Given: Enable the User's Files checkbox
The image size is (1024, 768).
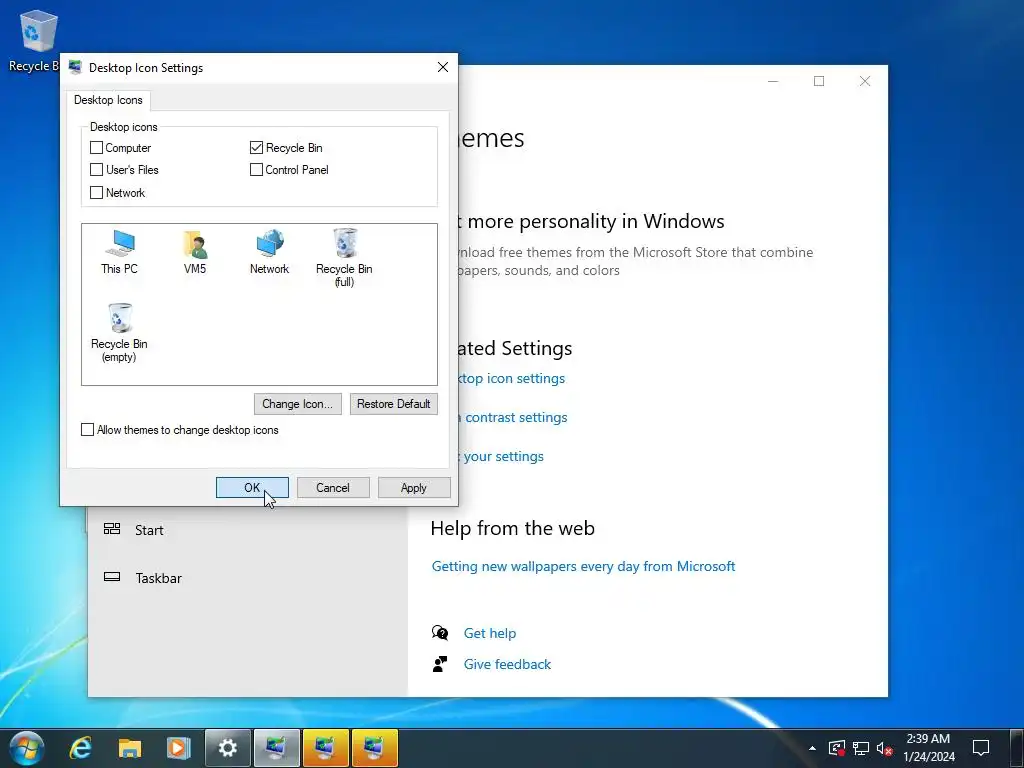Looking at the screenshot, I should tap(96, 170).
